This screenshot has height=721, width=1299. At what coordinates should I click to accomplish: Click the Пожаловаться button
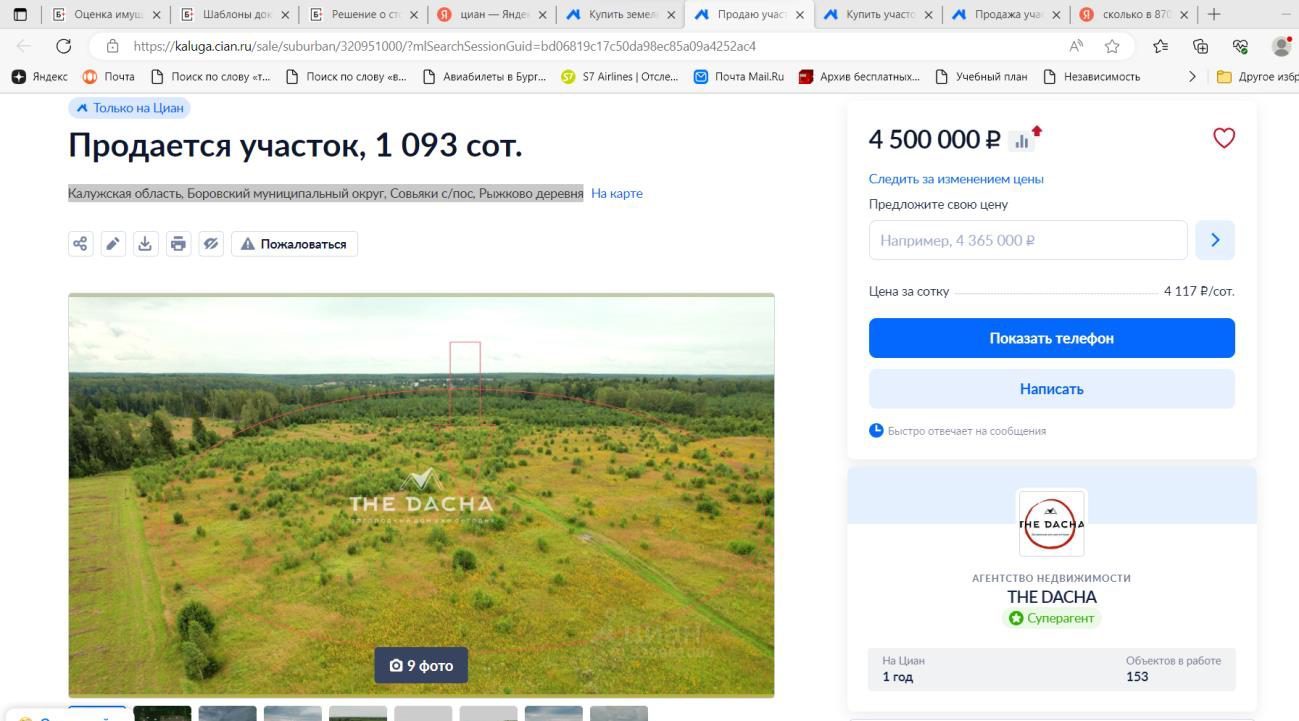coord(294,244)
